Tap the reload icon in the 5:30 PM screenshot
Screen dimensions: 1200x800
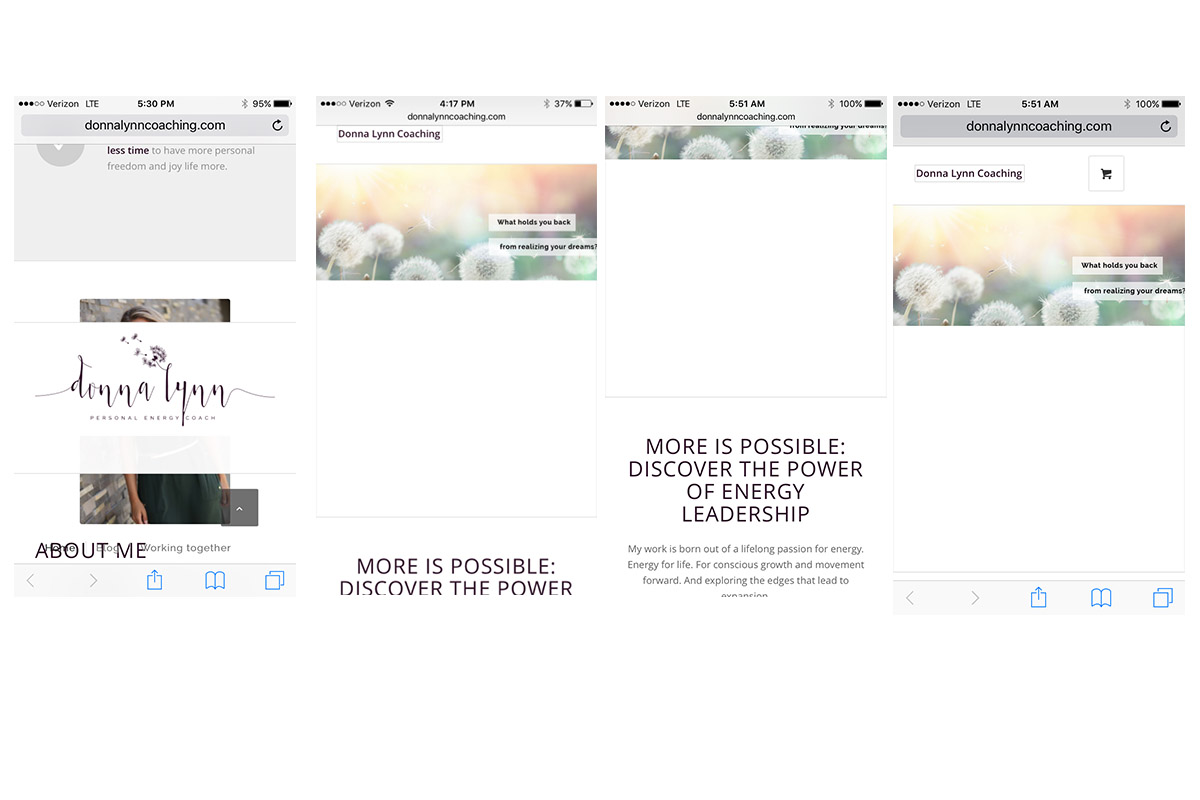[x=277, y=126]
